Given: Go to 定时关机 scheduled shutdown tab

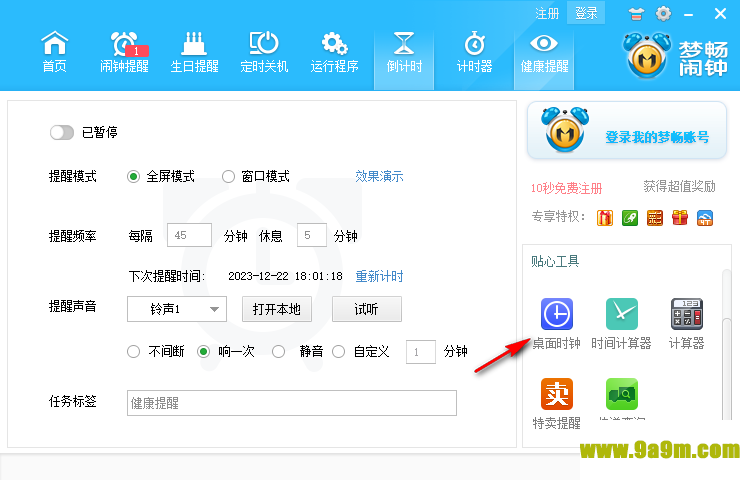Looking at the screenshot, I should pyautogui.click(x=264, y=52).
